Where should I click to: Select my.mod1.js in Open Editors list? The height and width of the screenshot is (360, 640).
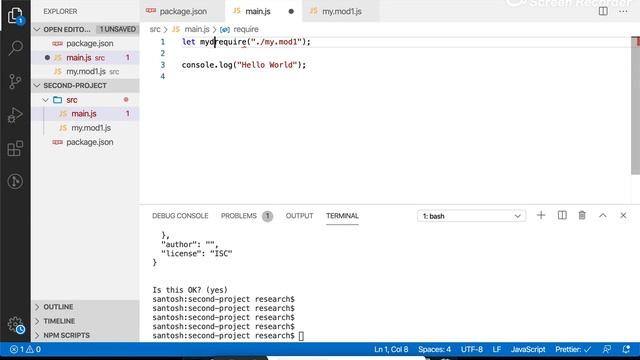[85, 71]
